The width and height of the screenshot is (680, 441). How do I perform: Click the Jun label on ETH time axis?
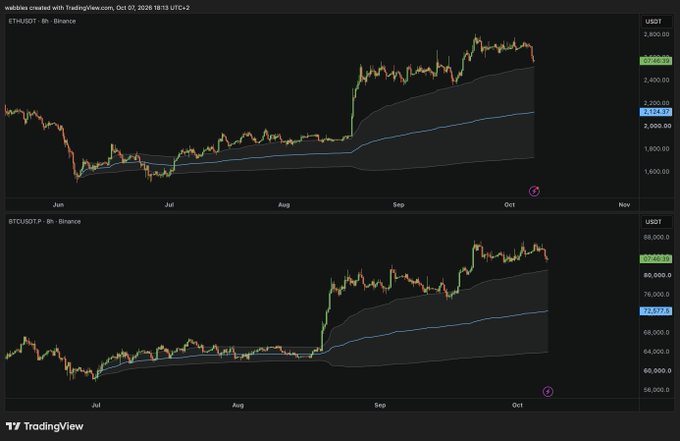(x=58, y=205)
